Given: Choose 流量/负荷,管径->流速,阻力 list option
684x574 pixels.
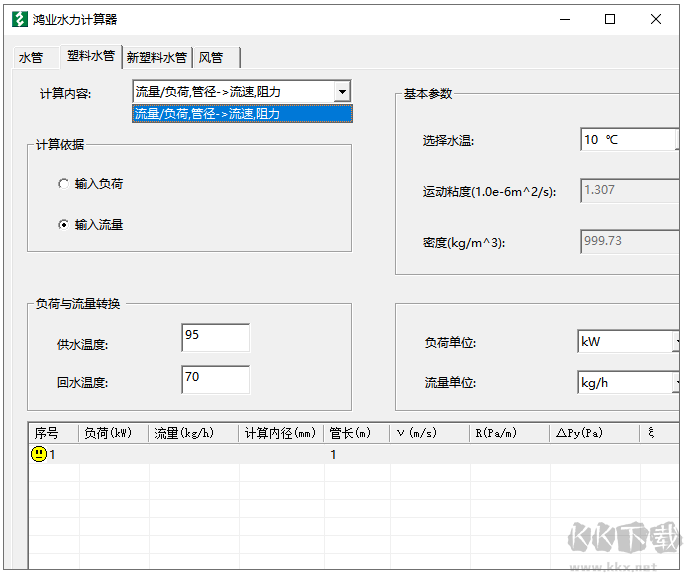Looking at the screenshot, I should click(242, 114).
